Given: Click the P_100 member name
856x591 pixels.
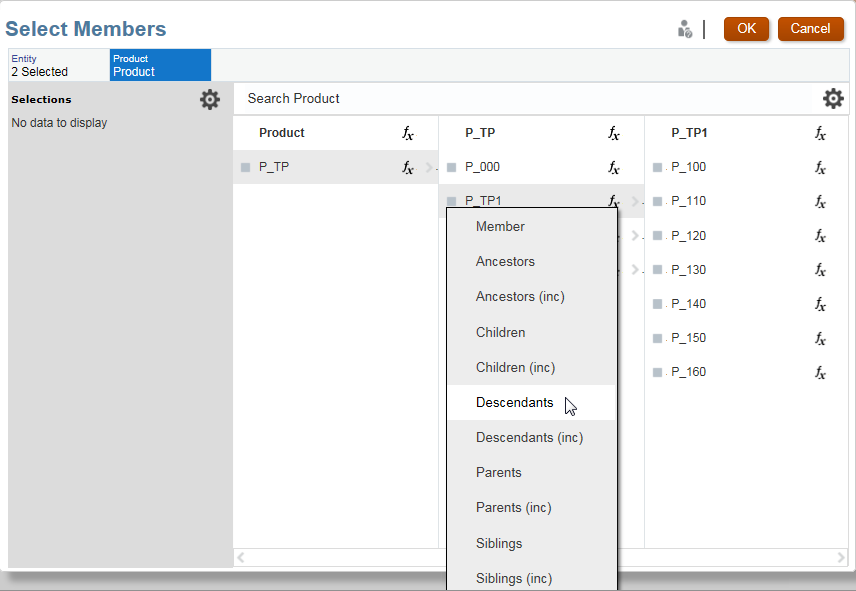Looking at the screenshot, I should click(x=688, y=167).
